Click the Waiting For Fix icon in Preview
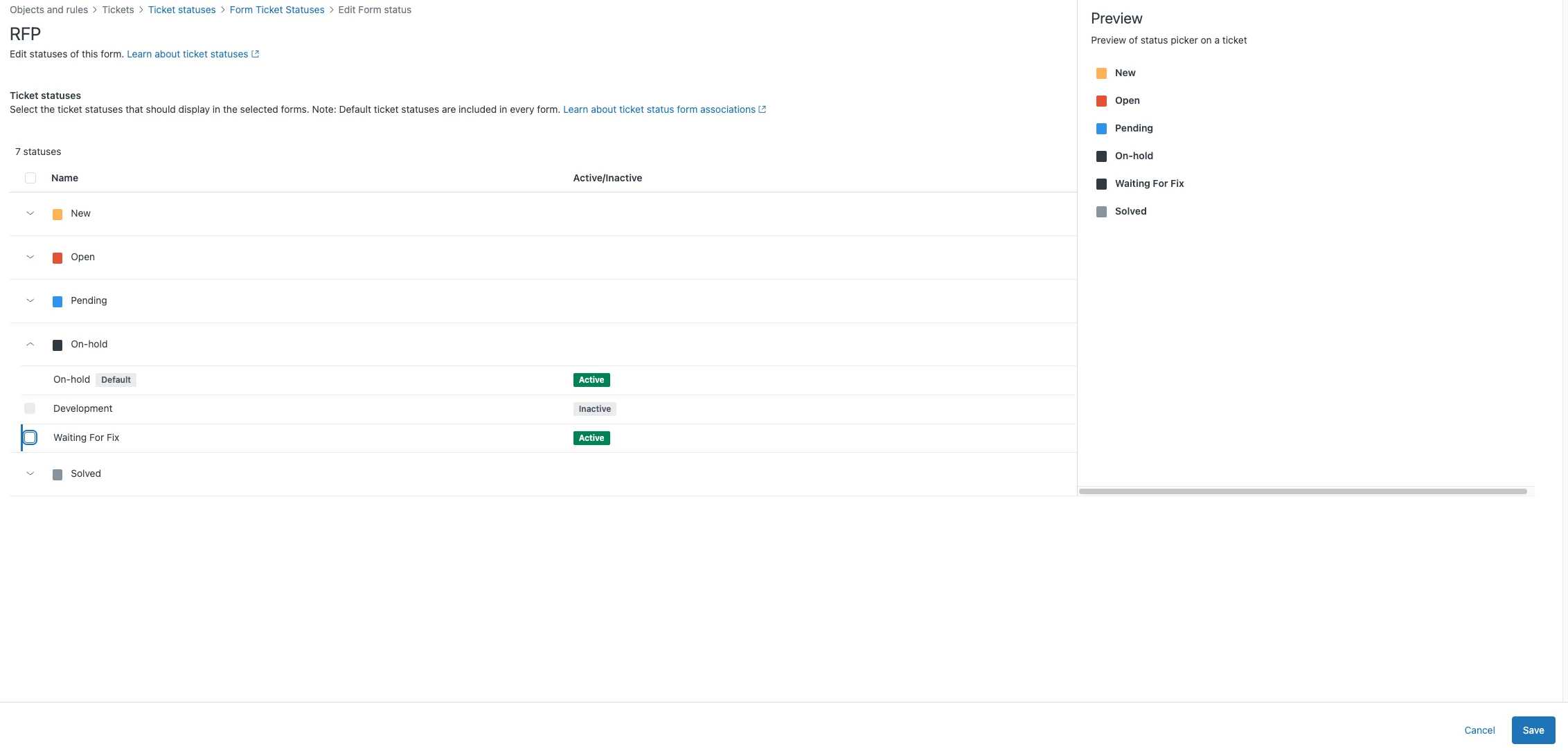The image size is (1568, 751). (x=1101, y=184)
